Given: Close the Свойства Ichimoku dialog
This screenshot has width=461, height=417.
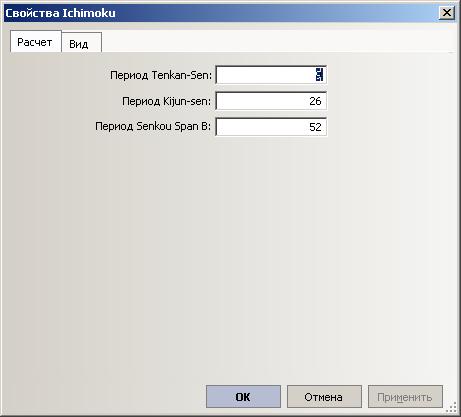Looking at the screenshot, I should point(447,13).
